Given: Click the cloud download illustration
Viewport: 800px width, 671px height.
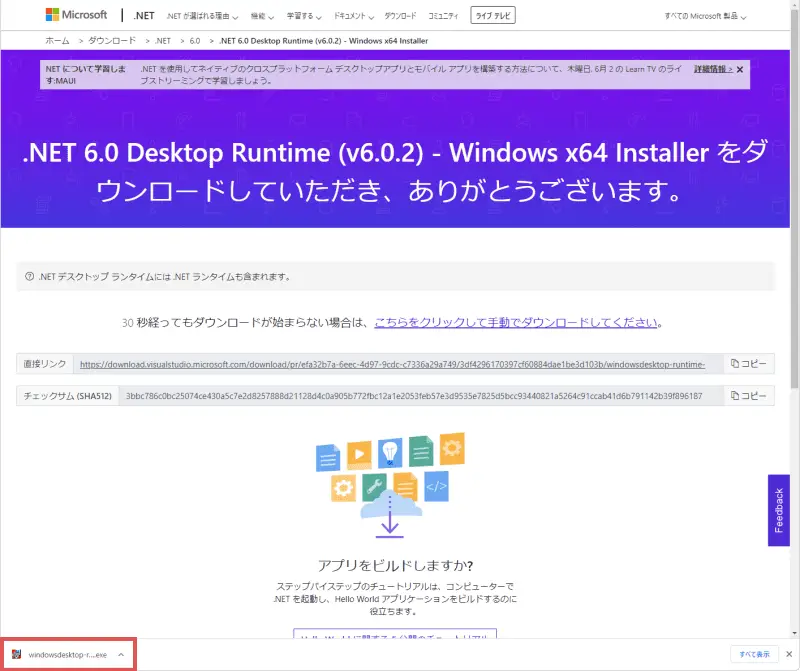Looking at the screenshot, I should click(x=391, y=486).
